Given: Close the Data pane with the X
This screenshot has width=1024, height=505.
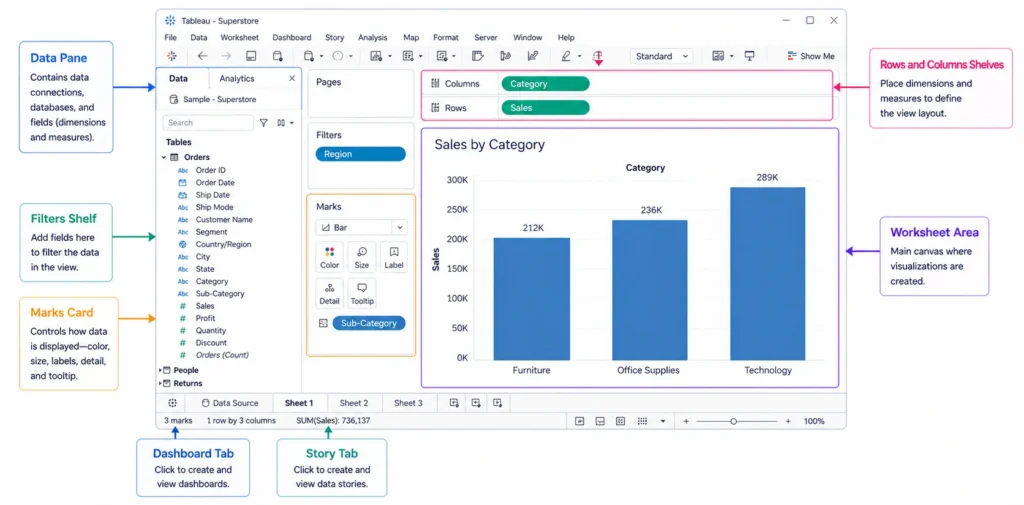Looking at the screenshot, I should pos(292,78).
